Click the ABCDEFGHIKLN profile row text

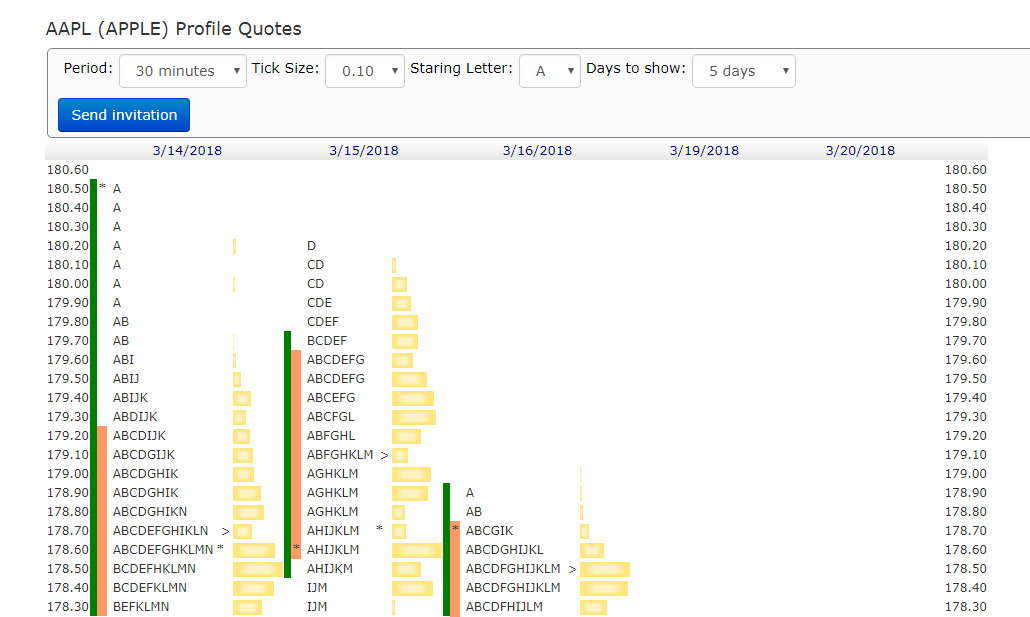pyautogui.click(x=160, y=531)
